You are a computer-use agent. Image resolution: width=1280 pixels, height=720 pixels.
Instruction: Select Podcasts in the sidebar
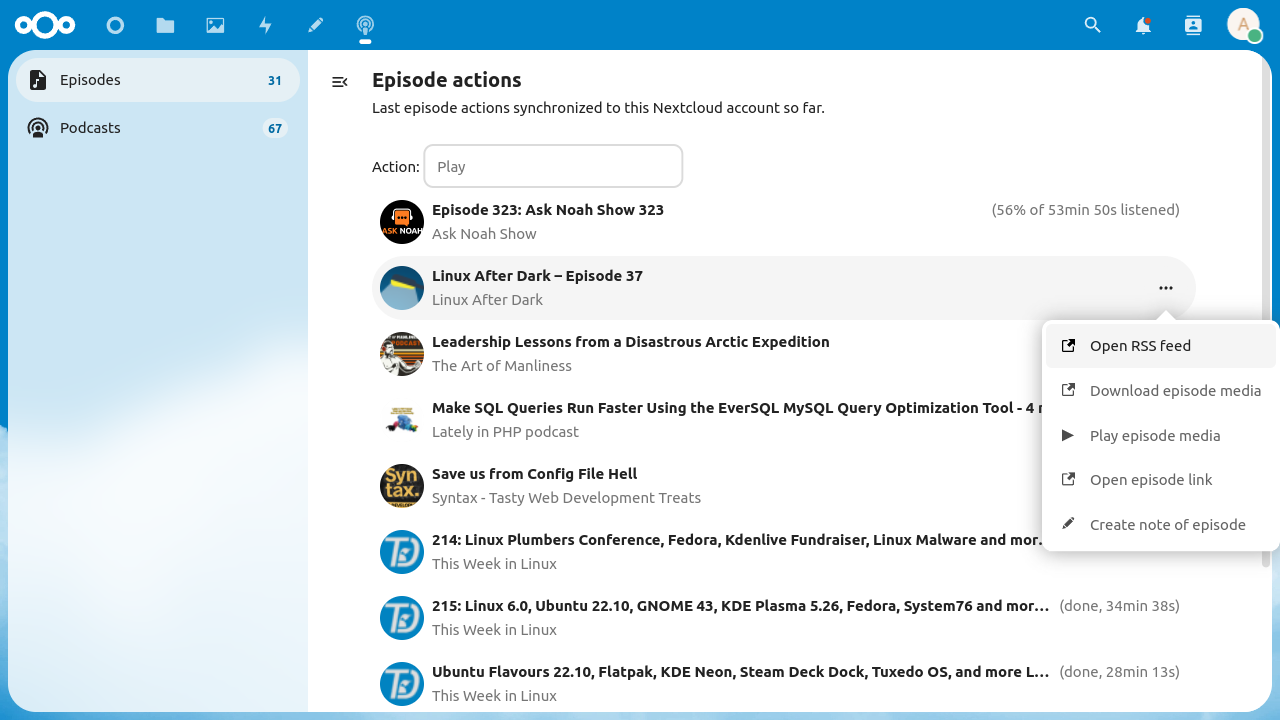tap(158, 128)
